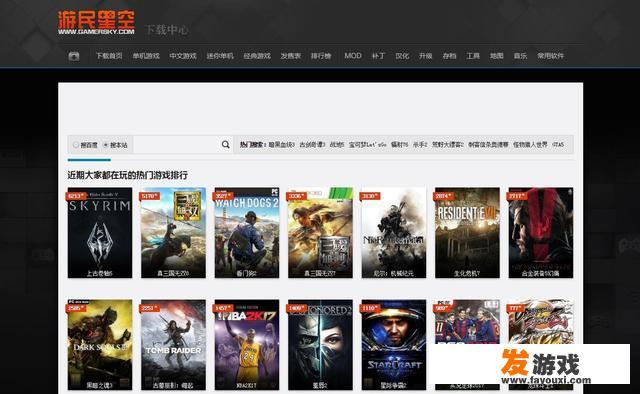Open the 汉化 nav item

(x=402, y=56)
